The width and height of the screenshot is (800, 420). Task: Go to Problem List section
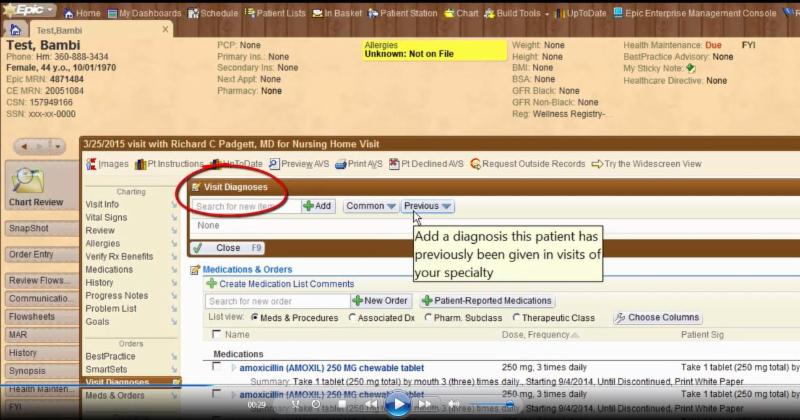[x=111, y=309]
